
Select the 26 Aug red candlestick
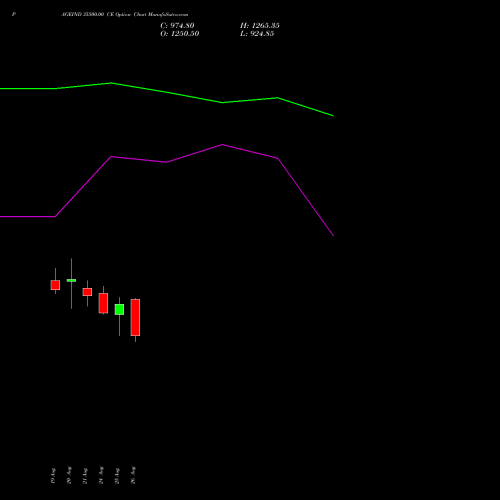(135, 317)
